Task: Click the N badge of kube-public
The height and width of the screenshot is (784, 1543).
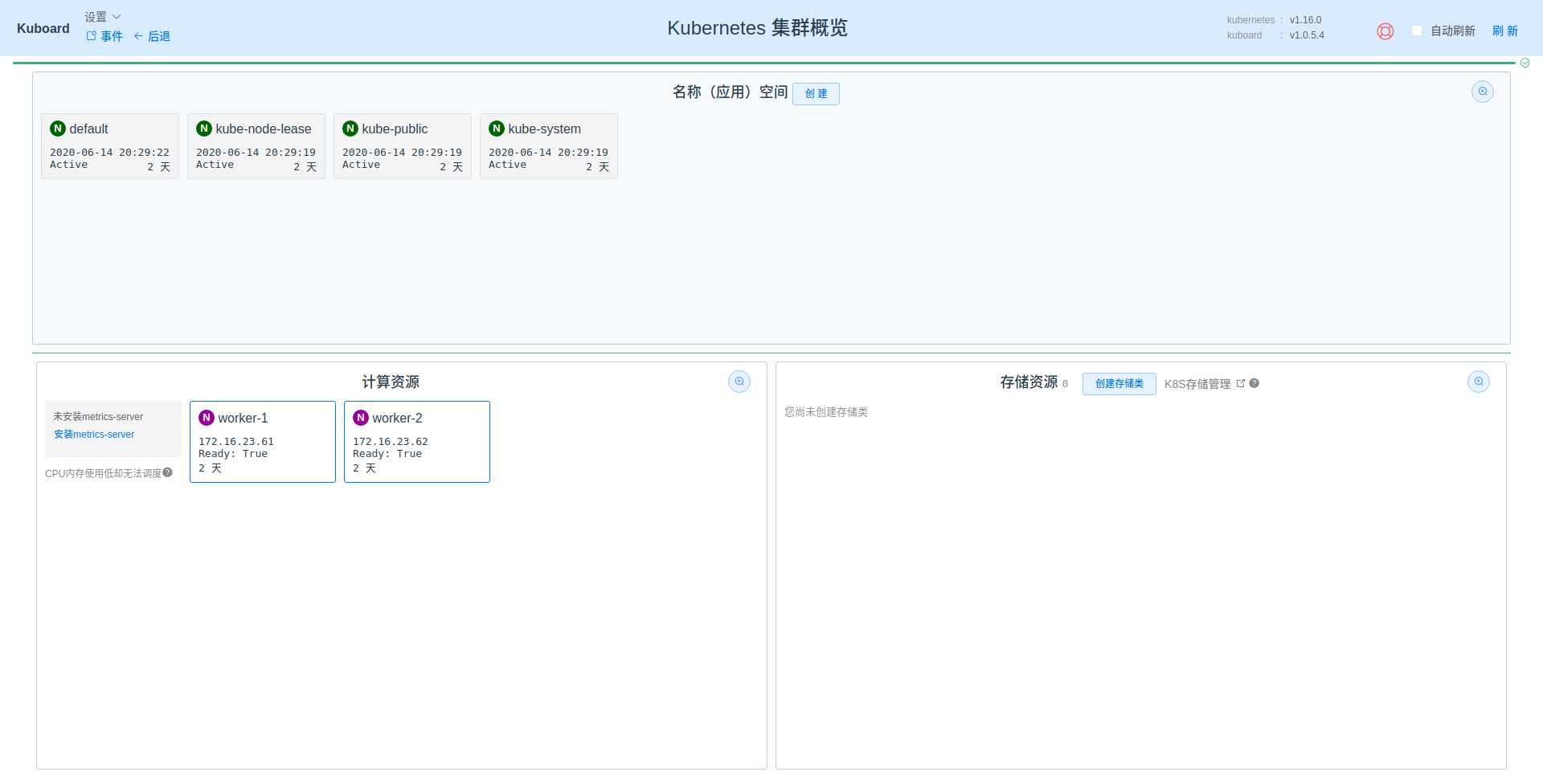Action: tap(350, 129)
